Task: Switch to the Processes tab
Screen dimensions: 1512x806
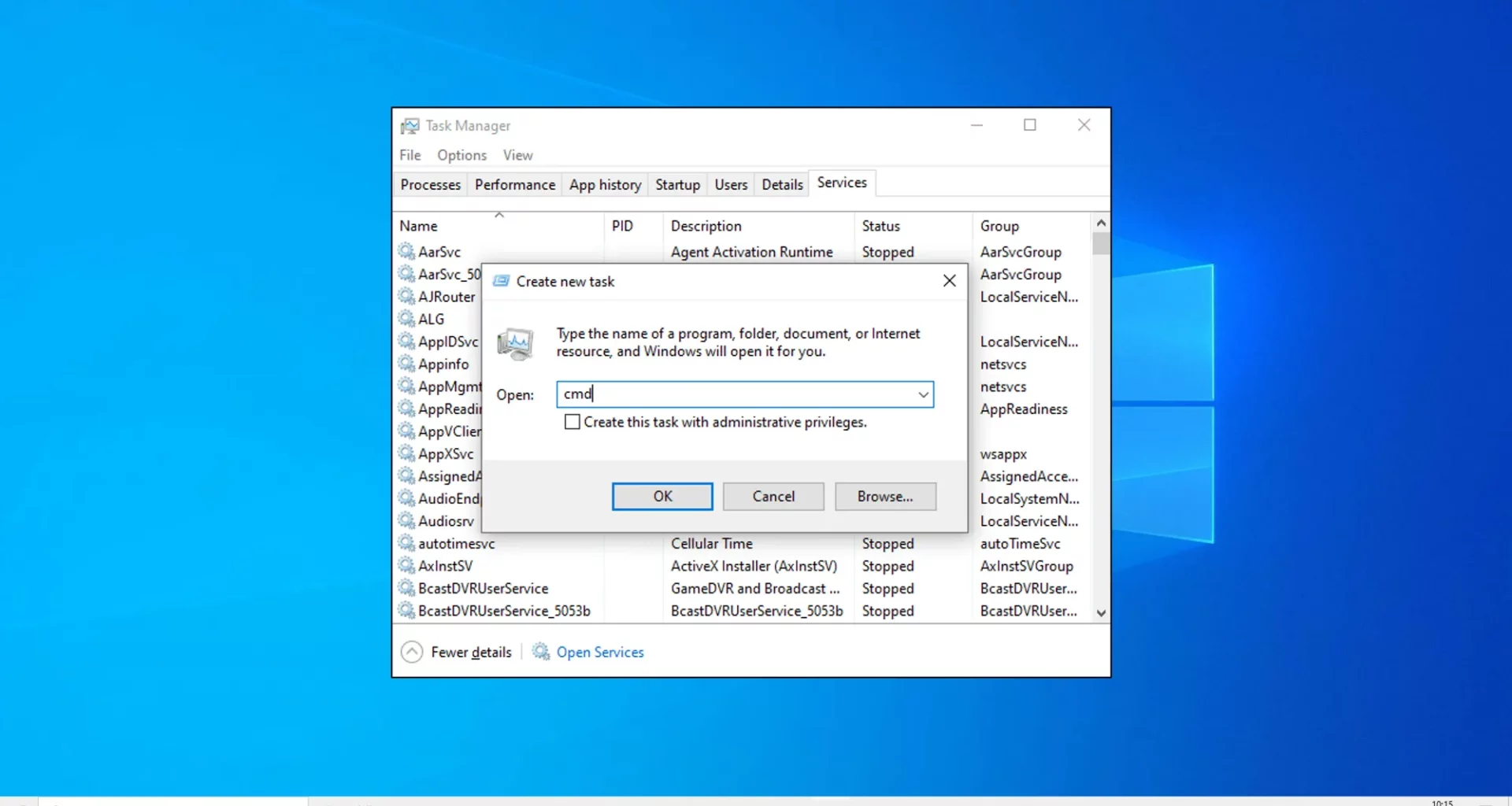Action: (x=431, y=184)
